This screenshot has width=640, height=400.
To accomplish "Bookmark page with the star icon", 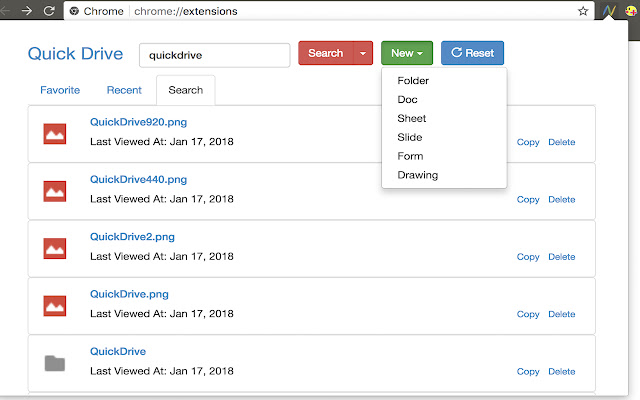I will click(x=583, y=11).
